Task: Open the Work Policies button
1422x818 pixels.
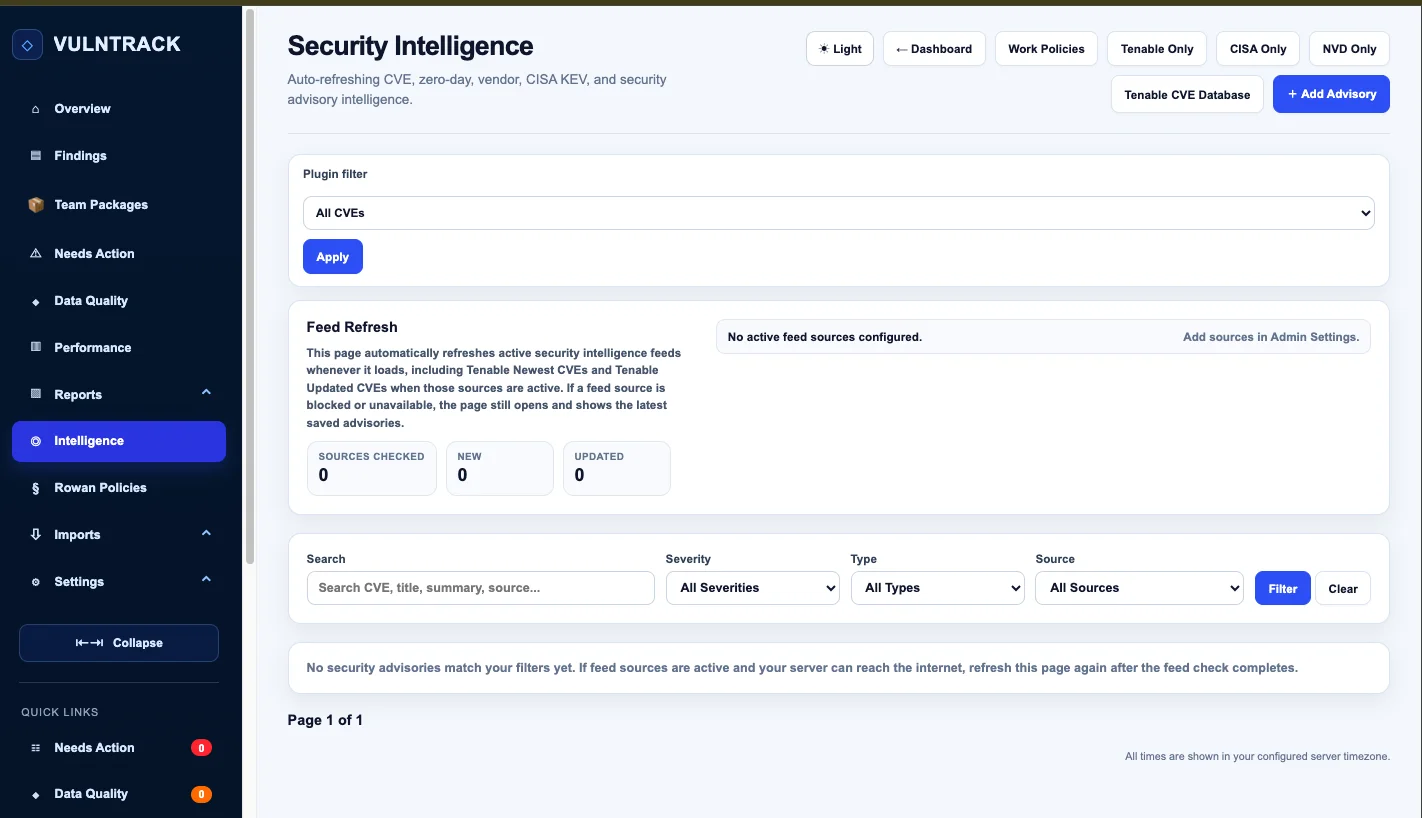Action: [1047, 49]
